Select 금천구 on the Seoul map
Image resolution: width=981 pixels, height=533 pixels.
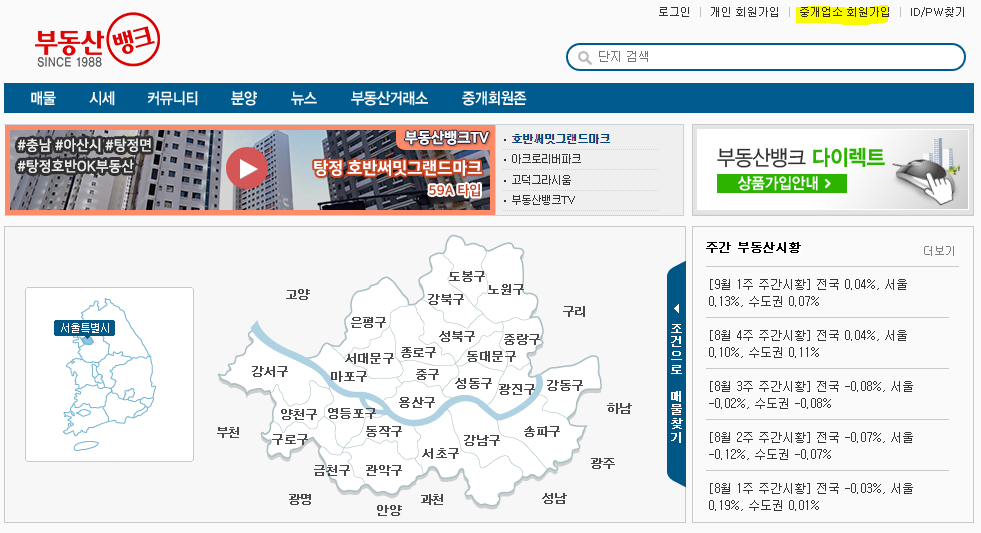click(332, 470)
